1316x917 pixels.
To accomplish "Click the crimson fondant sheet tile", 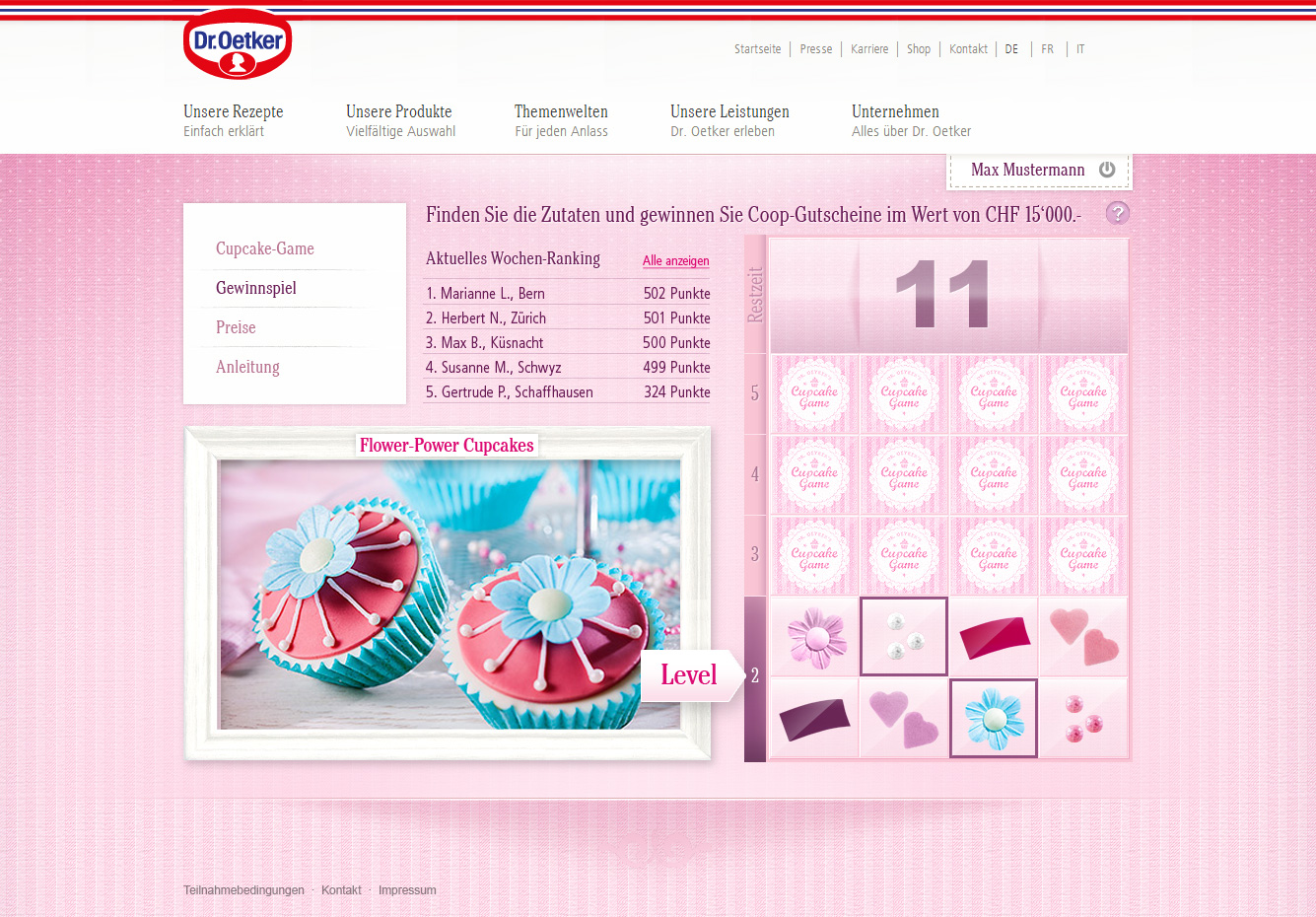I will pyautogui.click(x=994, y=637).
